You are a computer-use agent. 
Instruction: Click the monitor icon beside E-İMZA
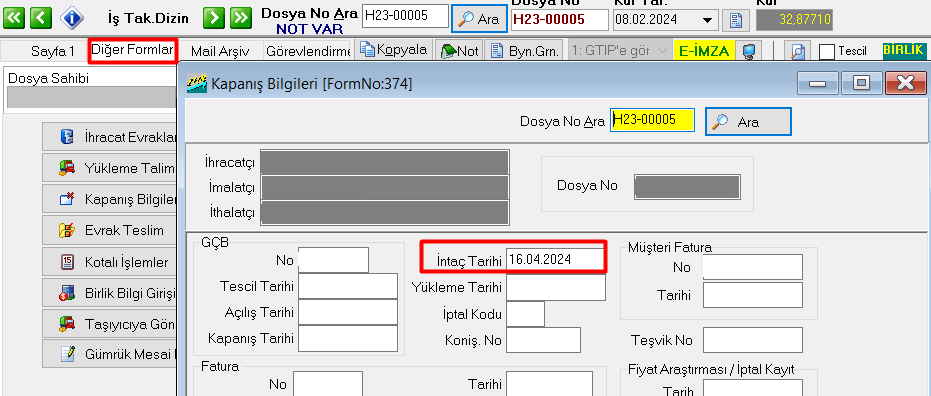[x=749, y=52]
